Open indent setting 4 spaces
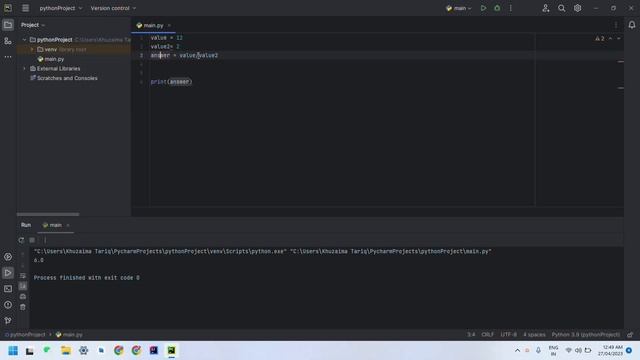640x360 pixels. click(x=534, y=335)
